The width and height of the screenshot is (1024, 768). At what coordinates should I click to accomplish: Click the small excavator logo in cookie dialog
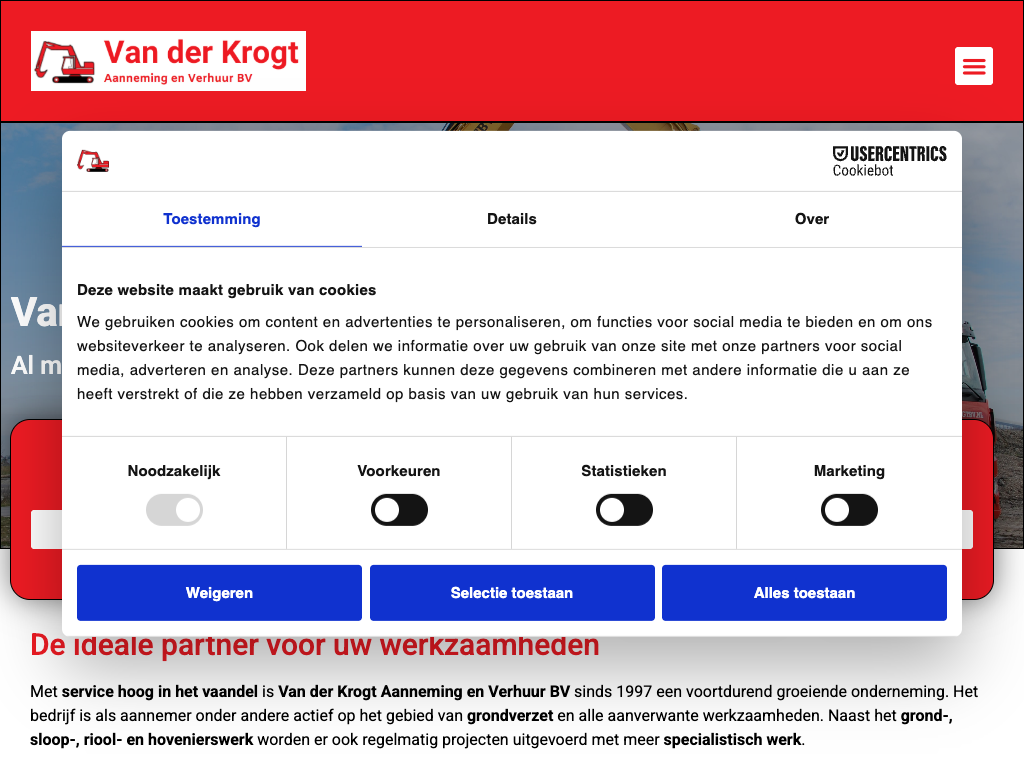pos(93,161)
